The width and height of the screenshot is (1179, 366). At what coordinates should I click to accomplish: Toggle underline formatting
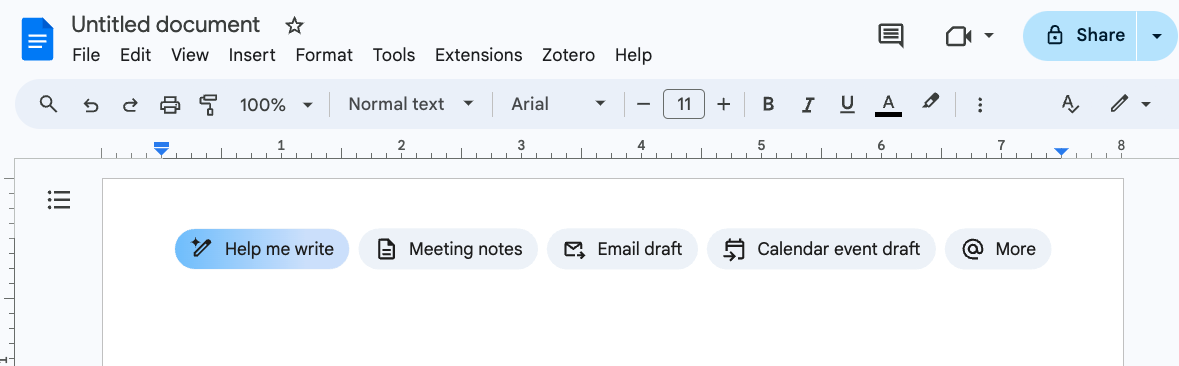pos(847,104)
